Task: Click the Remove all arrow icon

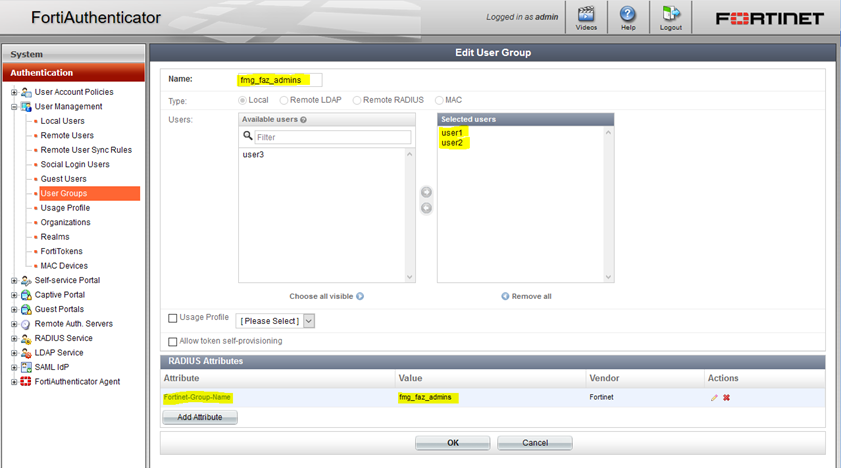Action: tap(505, 296)
